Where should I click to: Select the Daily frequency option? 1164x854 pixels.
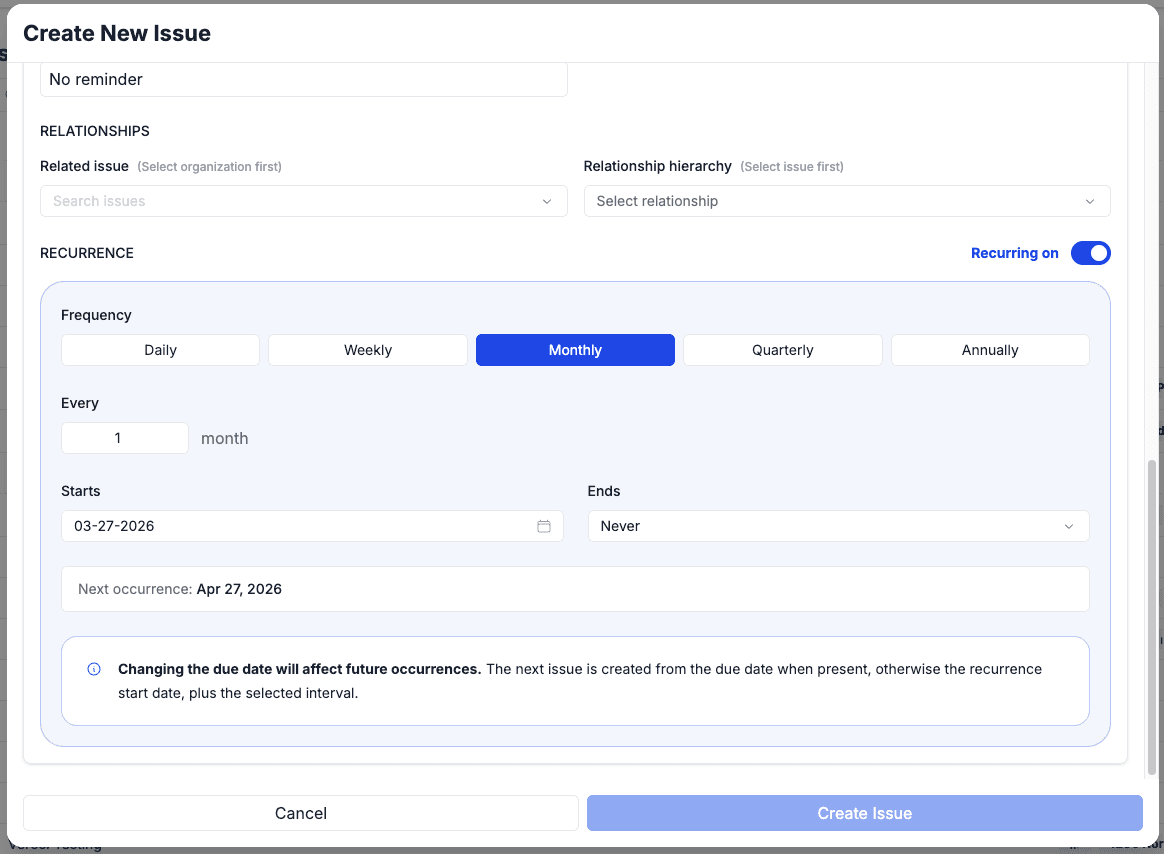click(x=160, y=349)
